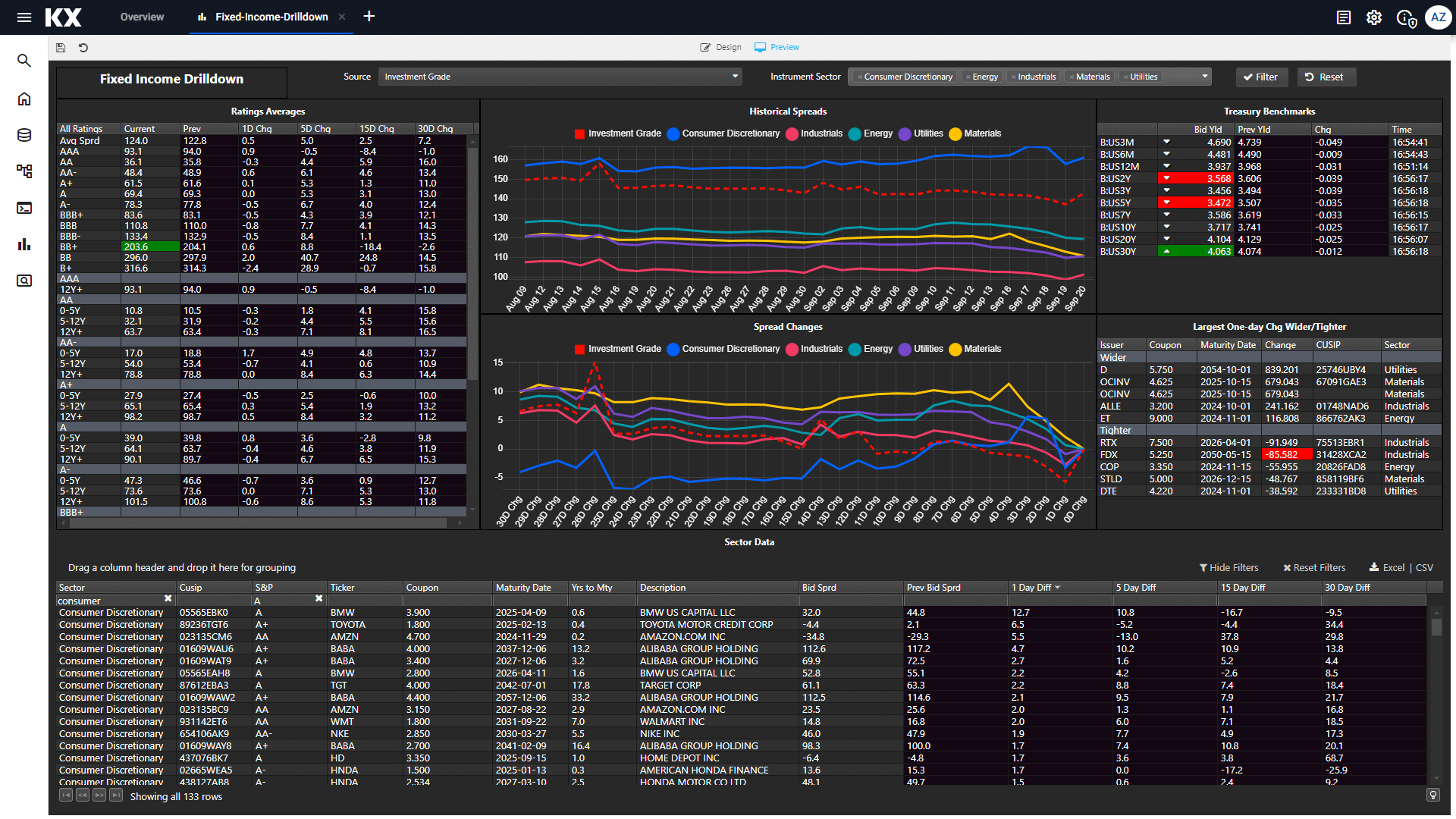
Task: Open the bar chart icon in sidebar
Action: pyautogui.click(x=24, y=244)
